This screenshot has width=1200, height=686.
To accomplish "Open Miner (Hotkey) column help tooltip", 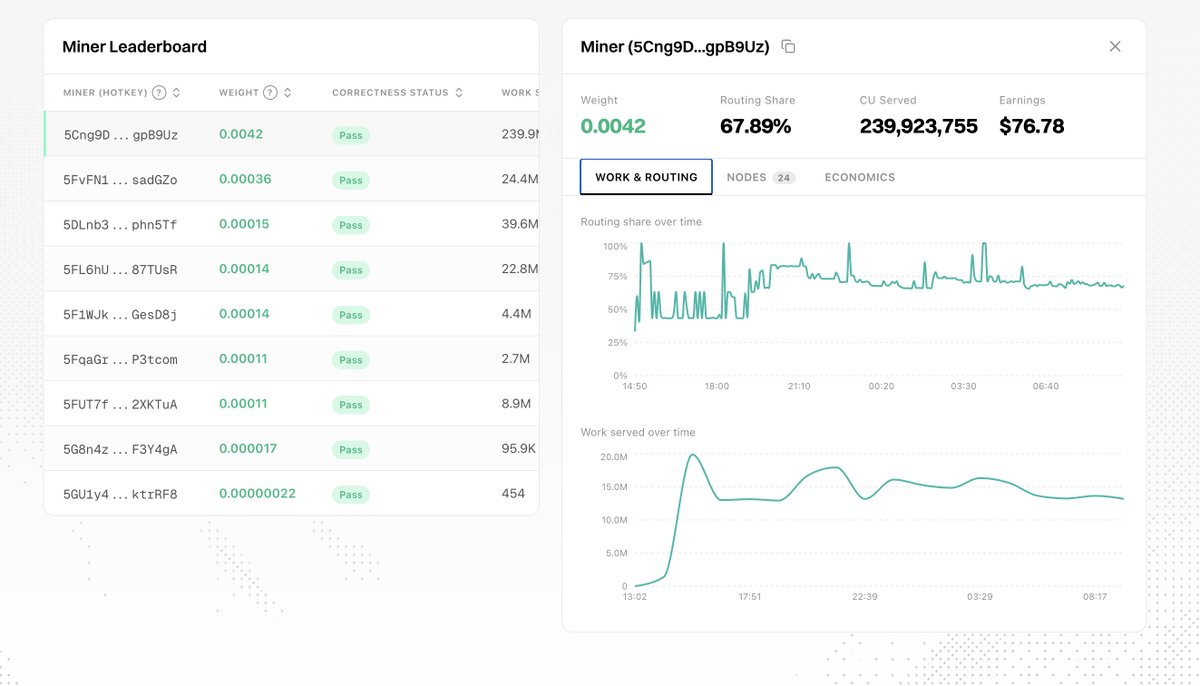I will 158,93.
